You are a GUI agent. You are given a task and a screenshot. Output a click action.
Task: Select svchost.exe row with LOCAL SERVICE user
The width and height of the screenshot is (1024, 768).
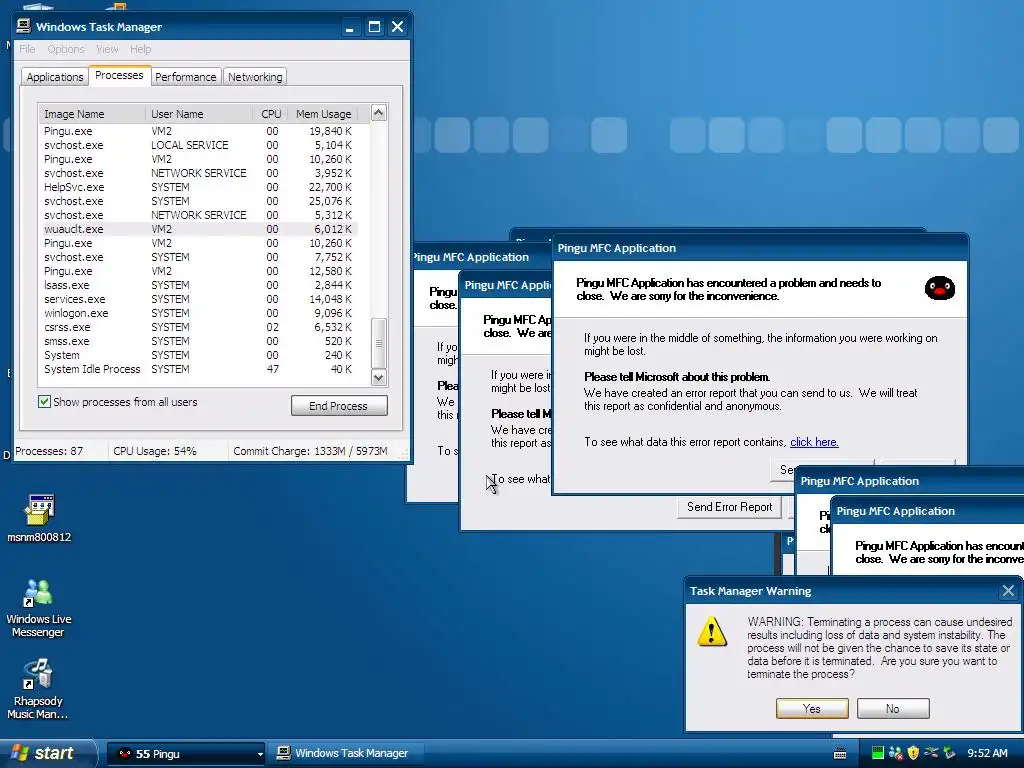199,145
